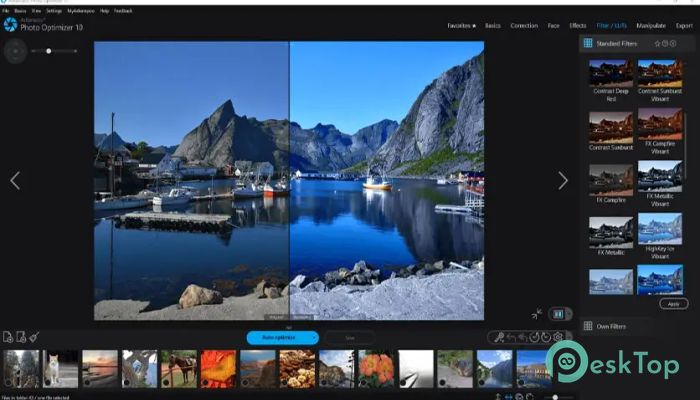Expand the Own Filters section
This screenshot has width=700, height=400.
(x=614, y=326)
